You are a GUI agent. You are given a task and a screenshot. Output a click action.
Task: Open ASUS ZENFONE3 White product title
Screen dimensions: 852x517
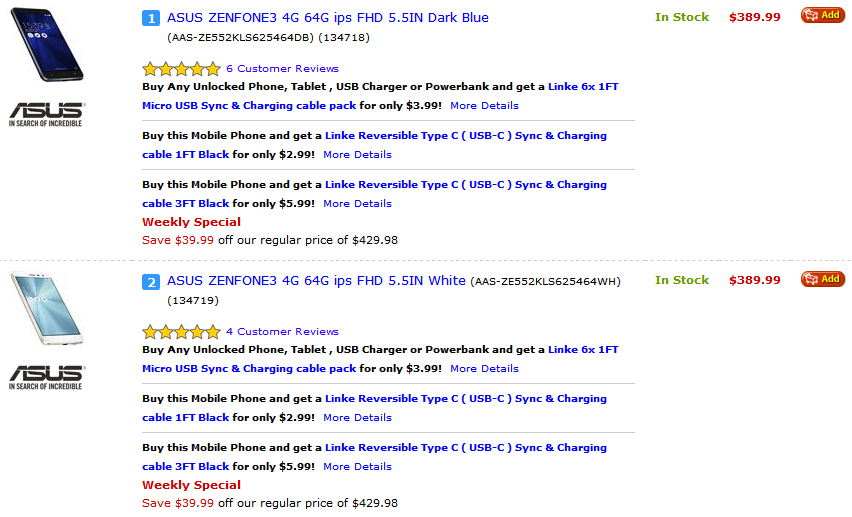click(x=316, y=281)
